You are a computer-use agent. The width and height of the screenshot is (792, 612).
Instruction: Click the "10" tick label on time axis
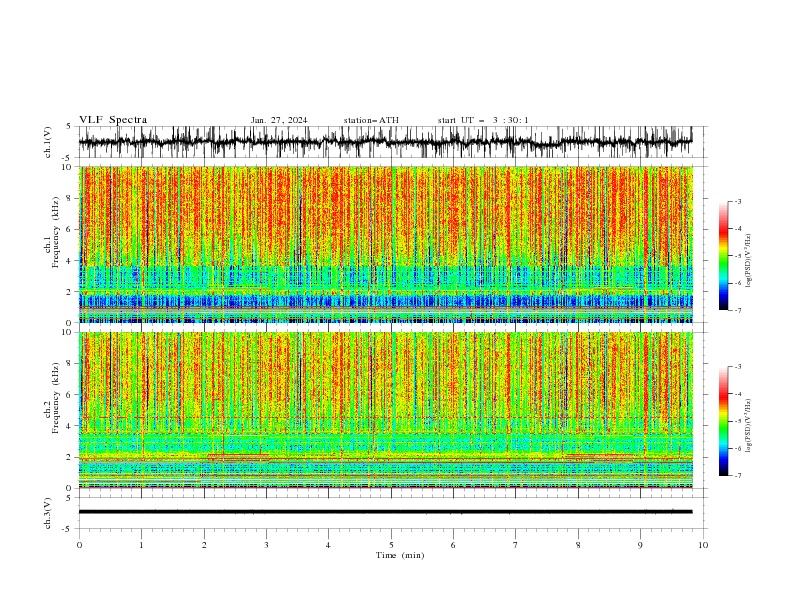tap(703, 545)
